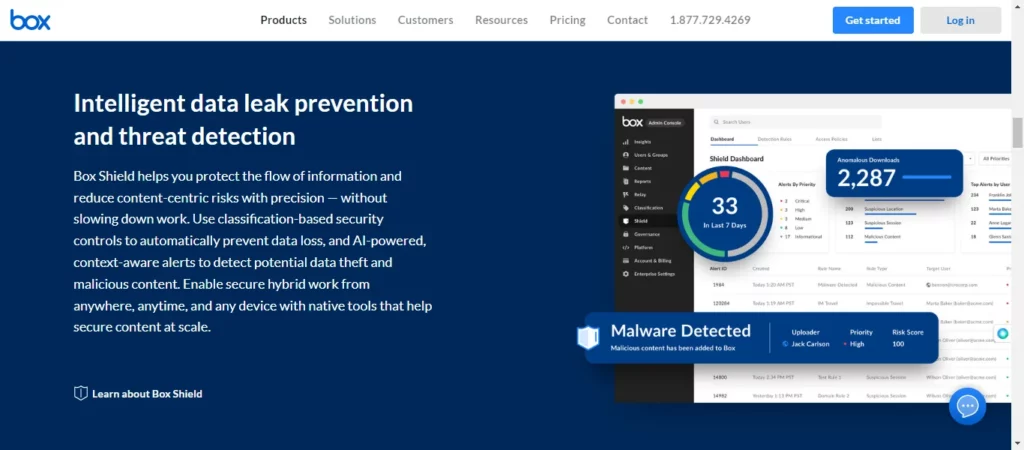Screen dimensions: 1024x450
Task: Click the teal circular icon near page scrollbar
Action: (1003, 334)
